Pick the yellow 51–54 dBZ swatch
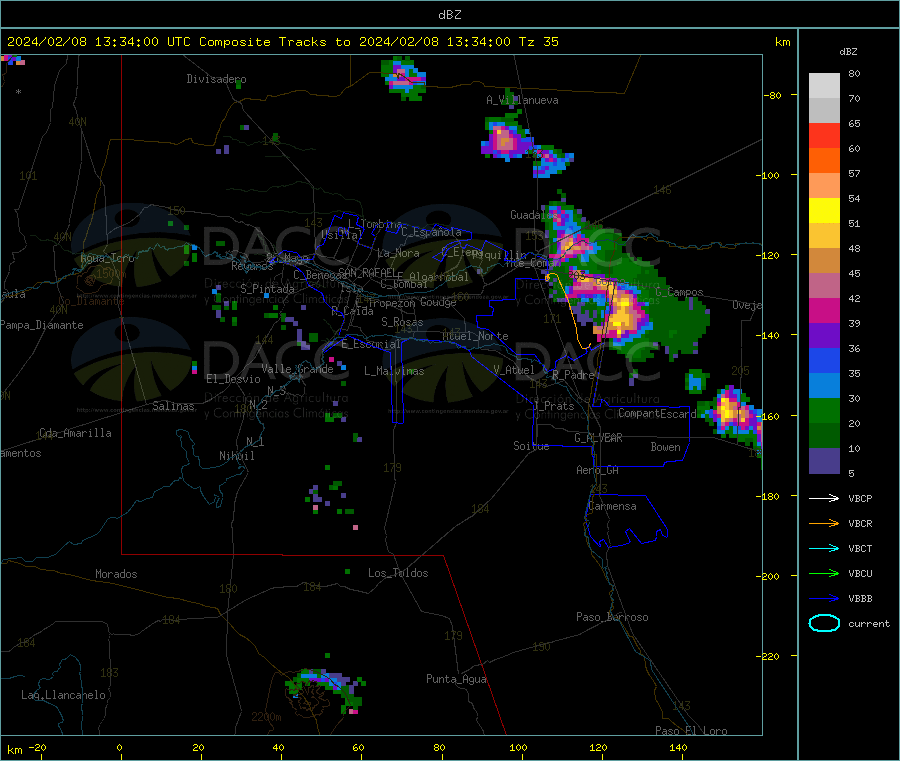This screenshot has height=761, width=900. (x=824, y=211)
